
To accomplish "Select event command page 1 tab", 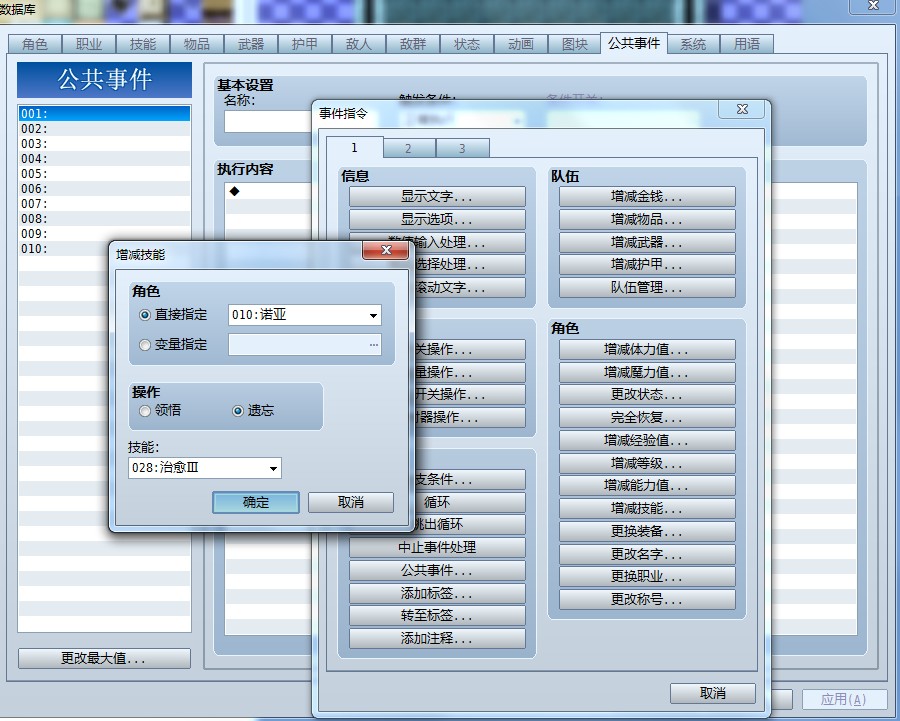I will [x=355, y=148].
